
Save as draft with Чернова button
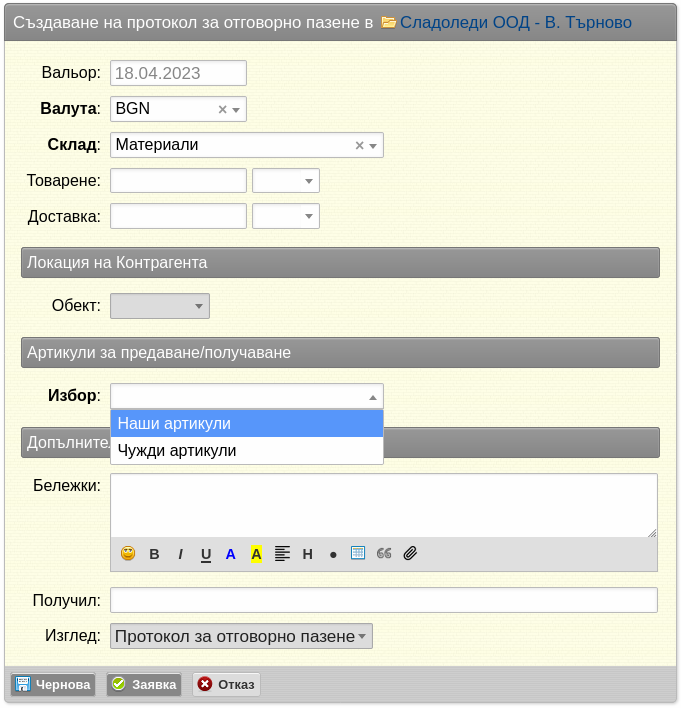click(x=53, y=685)
